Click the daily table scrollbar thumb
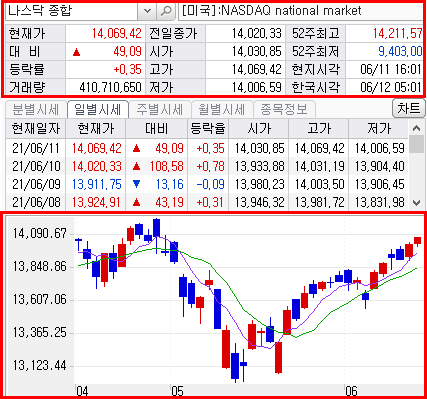The image size is (427, 399). point(416,144)
